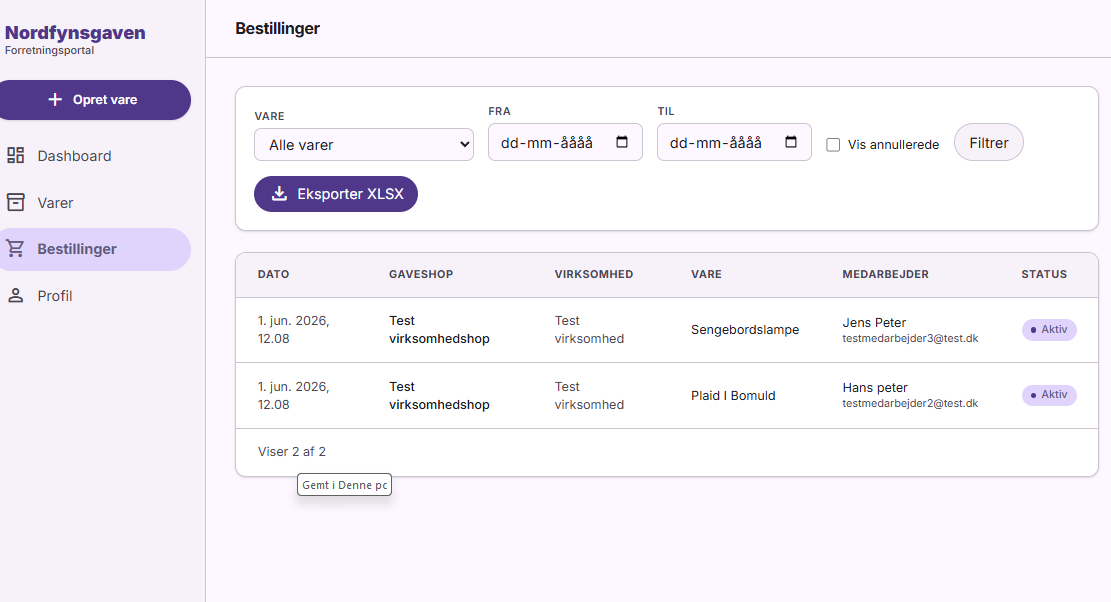Click email testmedarbejder3@test.dk
Screen dimensions: 1111x602
[910, 339]
